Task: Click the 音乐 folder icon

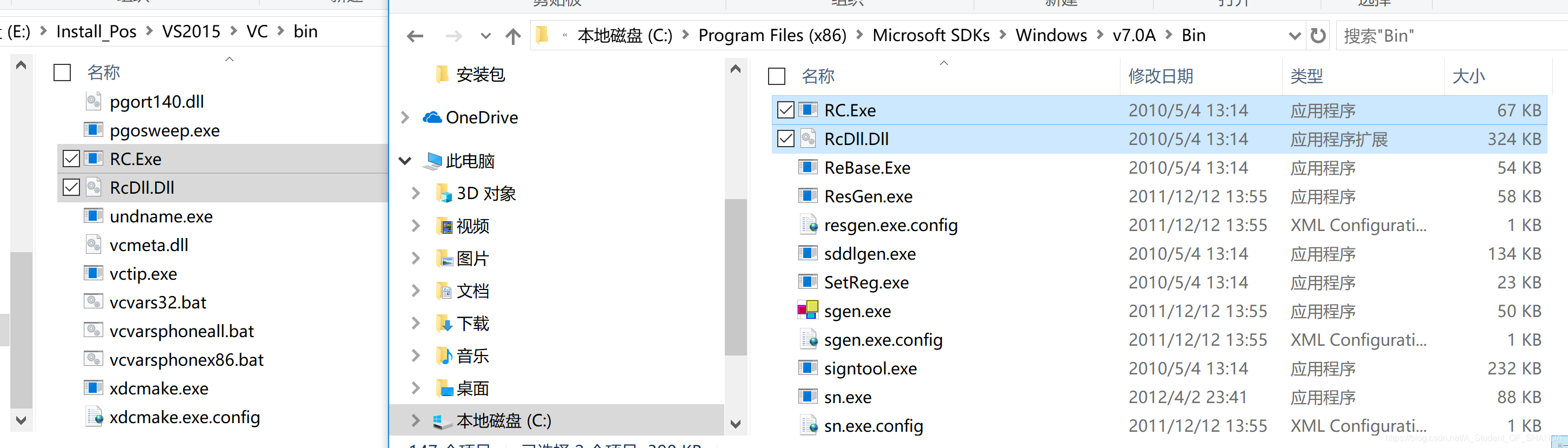Action: point(445,356)
